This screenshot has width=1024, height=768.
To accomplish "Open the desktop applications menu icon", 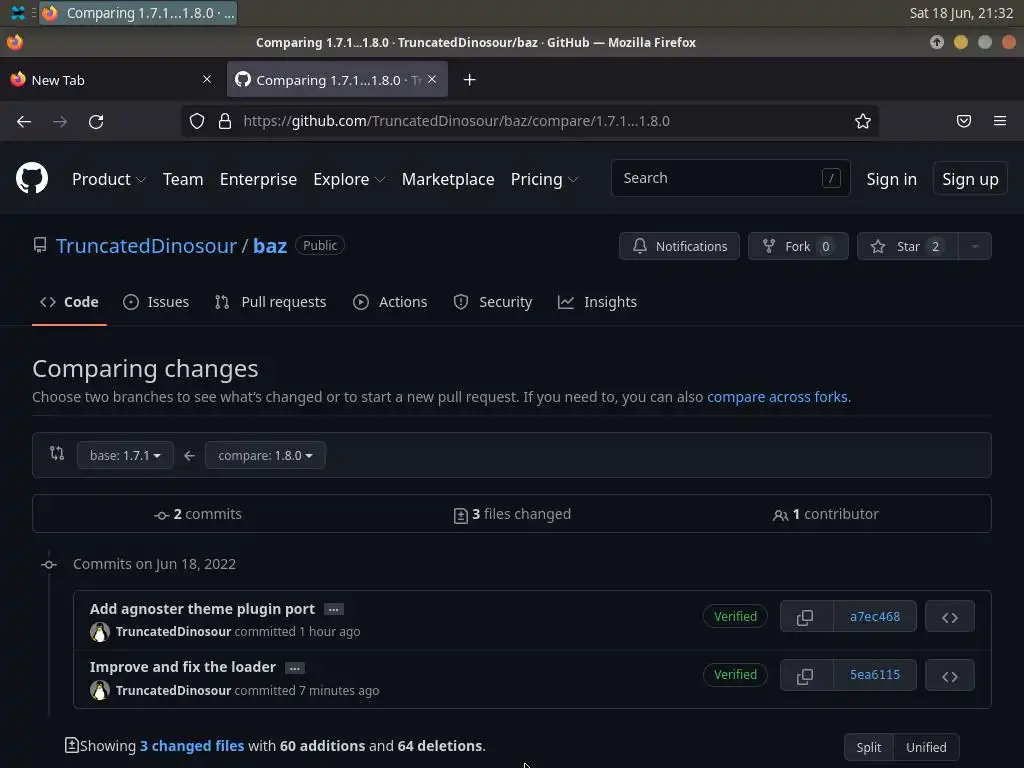I will tap(18, 12).
